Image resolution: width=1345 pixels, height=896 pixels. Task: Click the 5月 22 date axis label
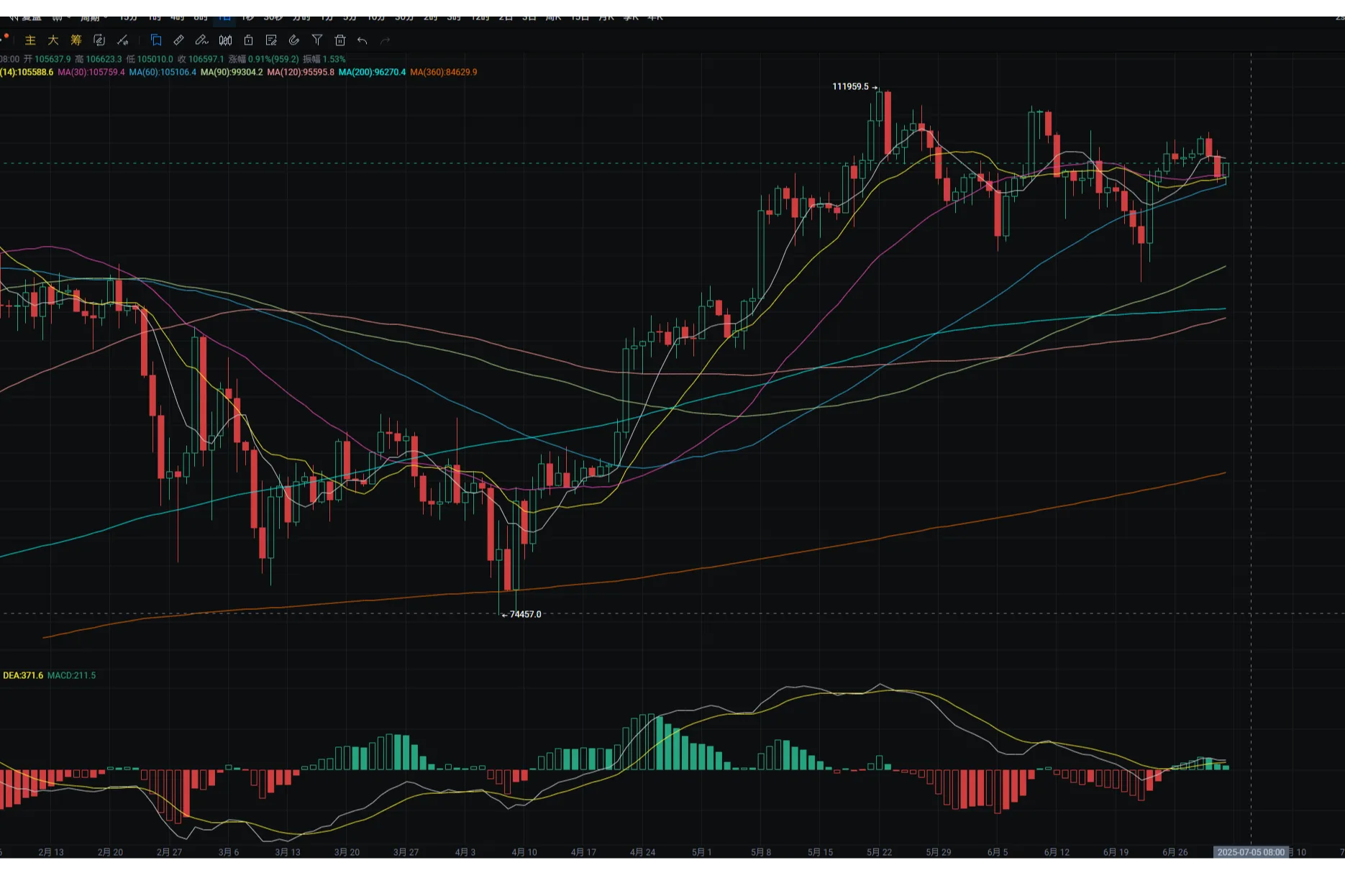[x=879, y=852]
